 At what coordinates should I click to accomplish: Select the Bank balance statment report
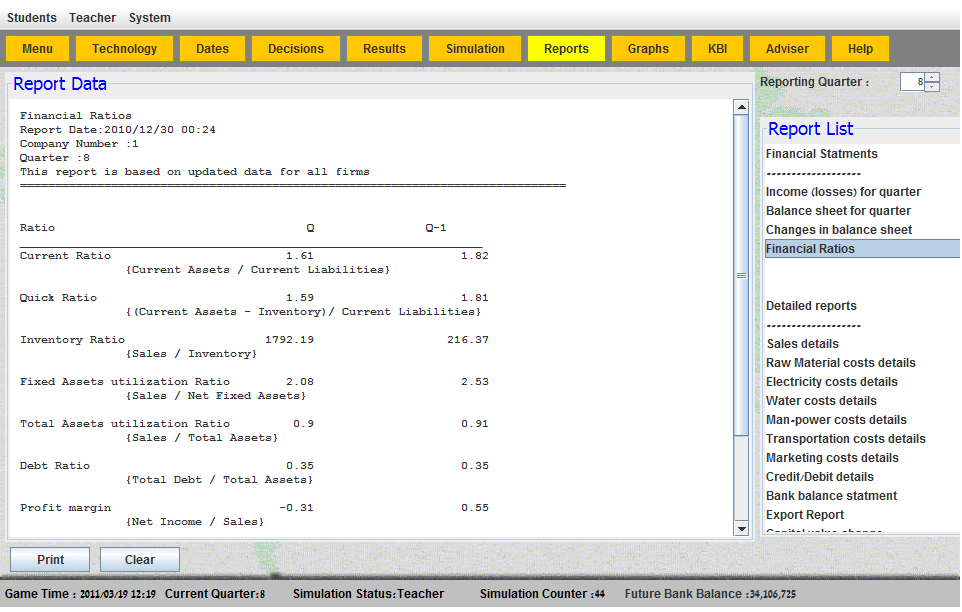[831, 496]
